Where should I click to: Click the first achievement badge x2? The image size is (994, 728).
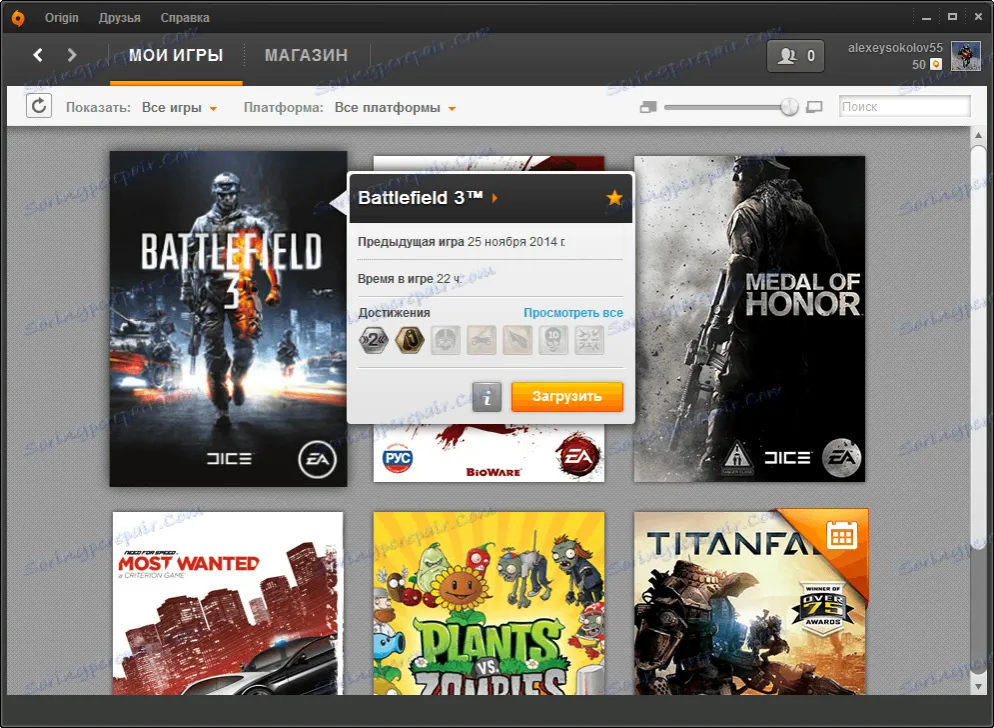pyautogui.click(x=373, y=341)
